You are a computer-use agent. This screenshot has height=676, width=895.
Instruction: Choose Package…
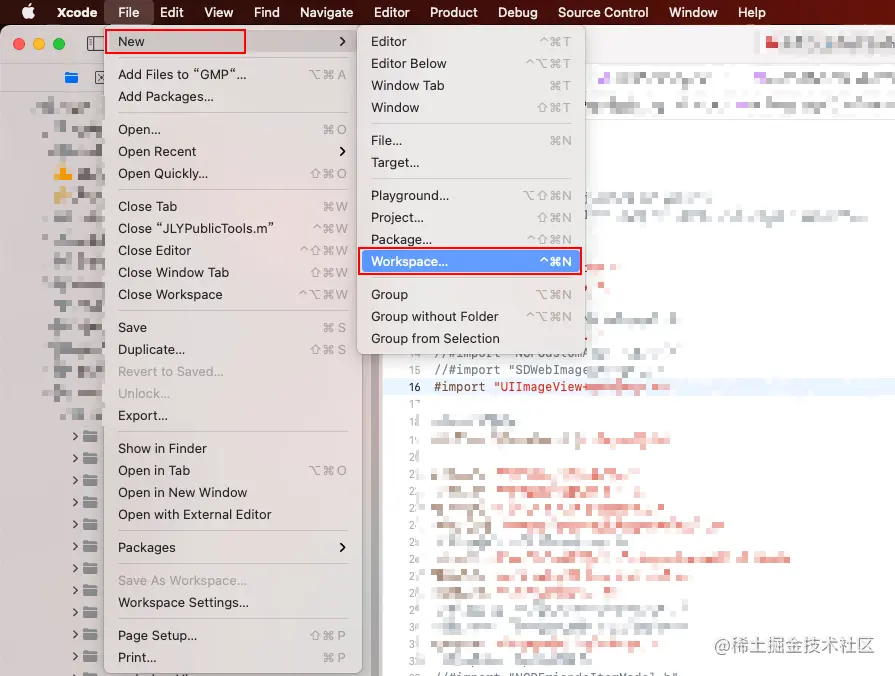[470, 240]
